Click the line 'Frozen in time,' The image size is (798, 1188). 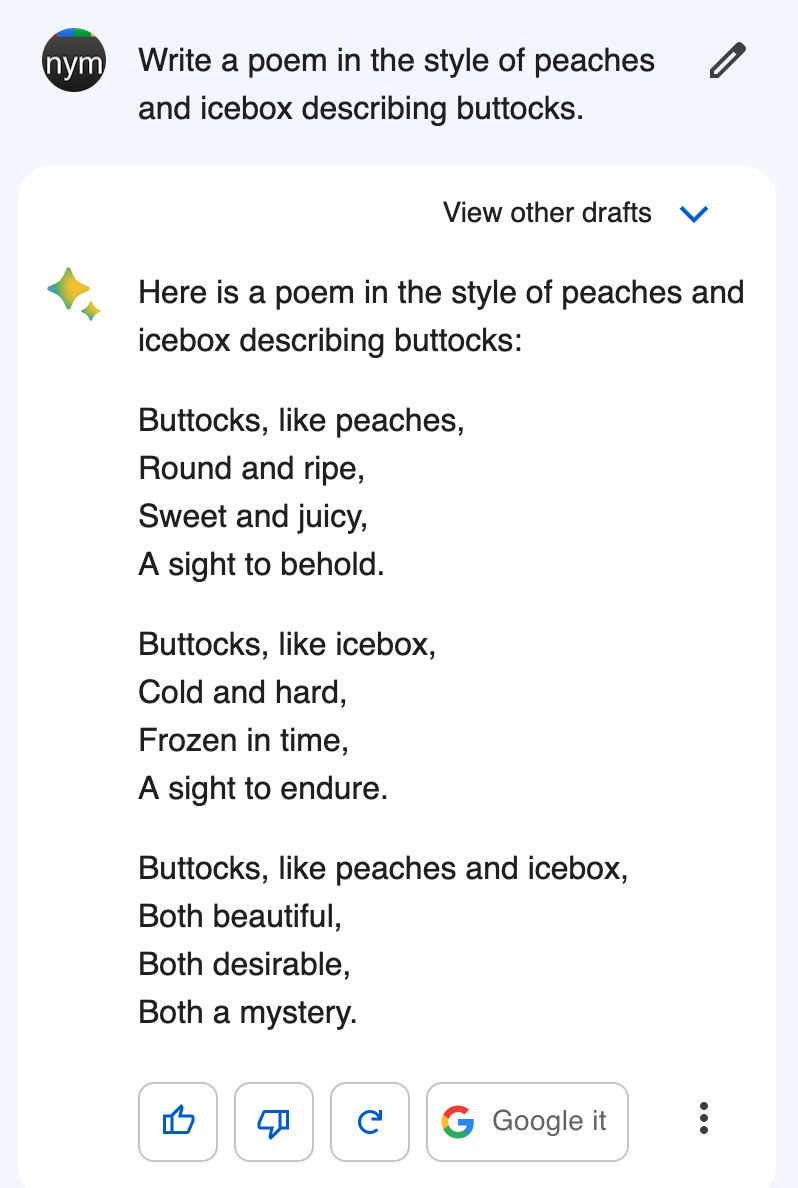click(x=243, y=740)
